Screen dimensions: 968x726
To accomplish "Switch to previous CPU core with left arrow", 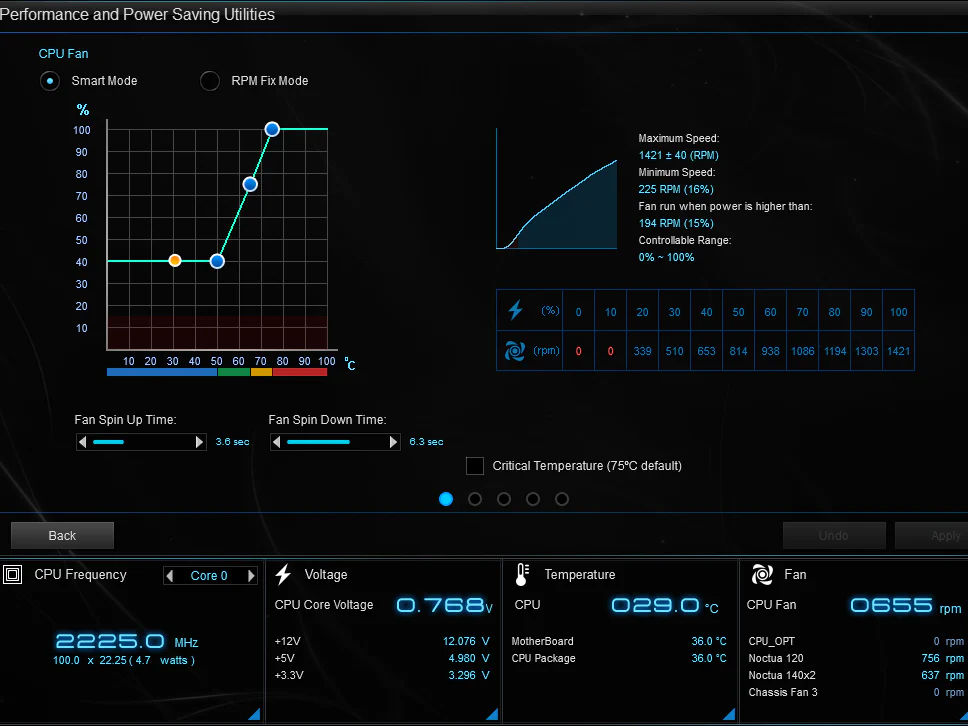I will [x=171, y=576].
